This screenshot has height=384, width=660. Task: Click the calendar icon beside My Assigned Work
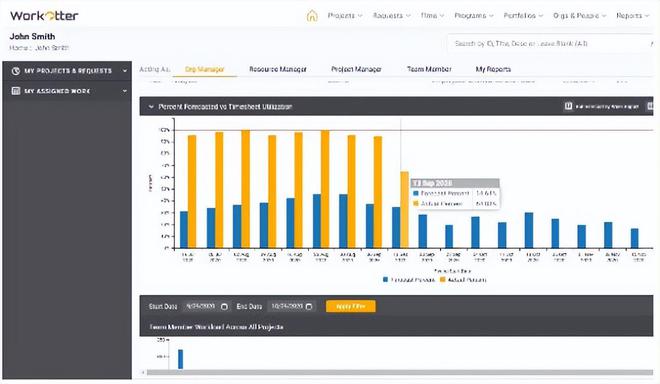[16, 91]
